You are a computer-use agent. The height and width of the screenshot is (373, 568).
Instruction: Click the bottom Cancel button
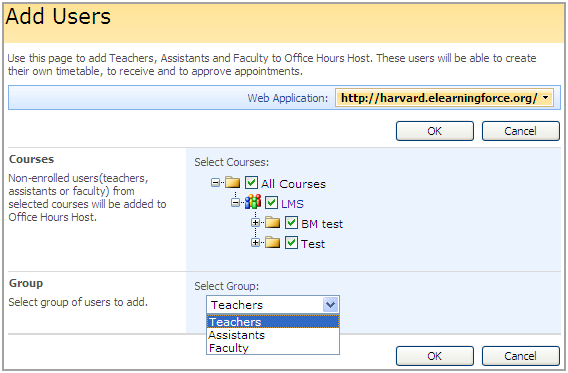521,356
